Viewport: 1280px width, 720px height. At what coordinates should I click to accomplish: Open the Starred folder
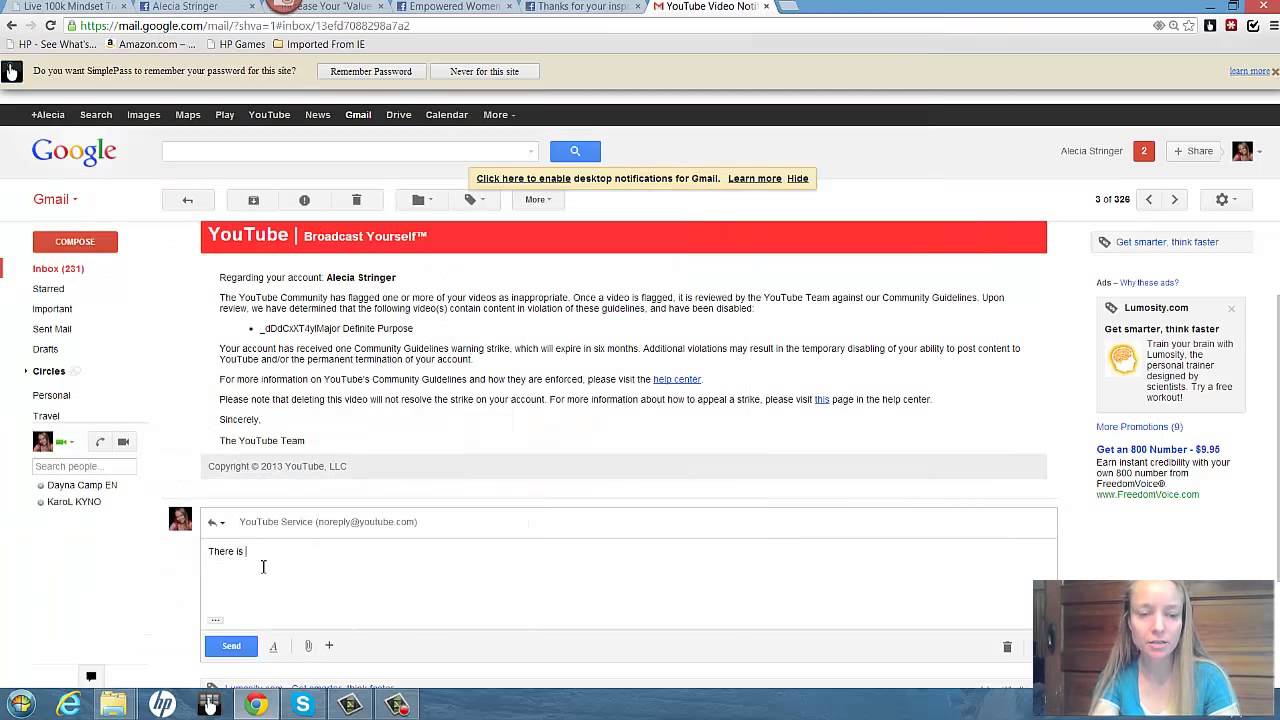(48, 289)
